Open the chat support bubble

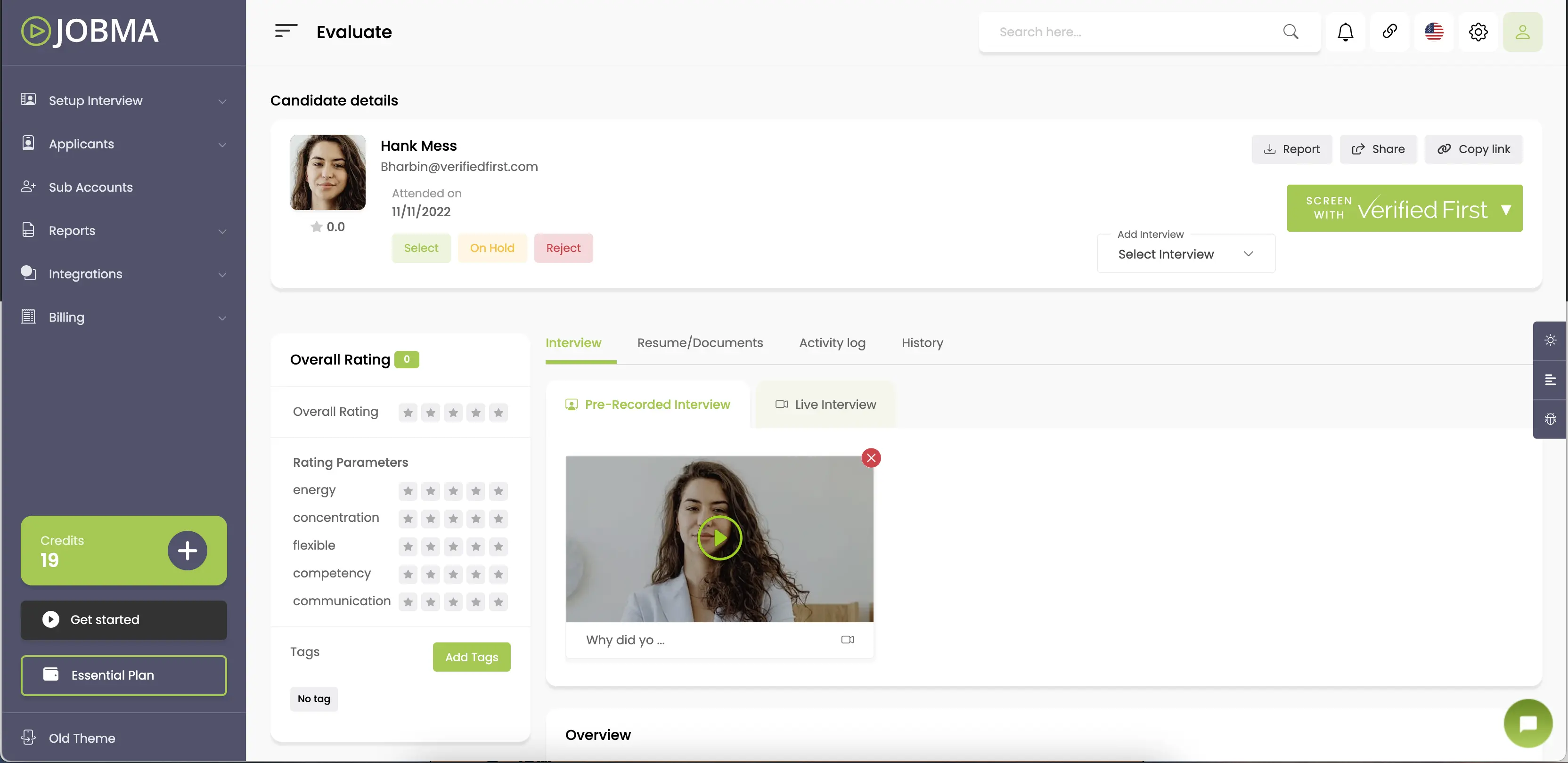click(x=1528, y=723)
